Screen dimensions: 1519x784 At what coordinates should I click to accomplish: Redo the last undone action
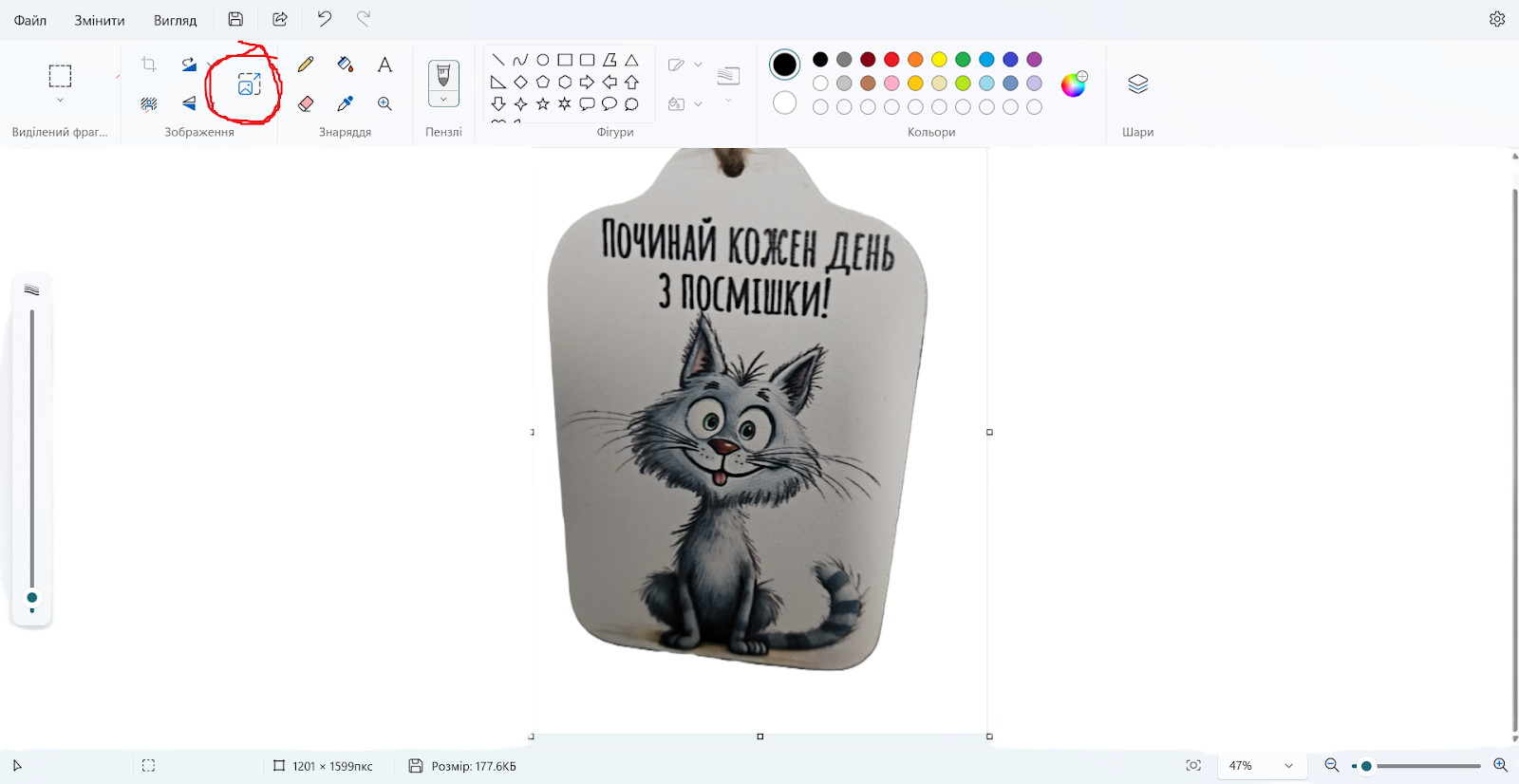click(x=364, y=19)
